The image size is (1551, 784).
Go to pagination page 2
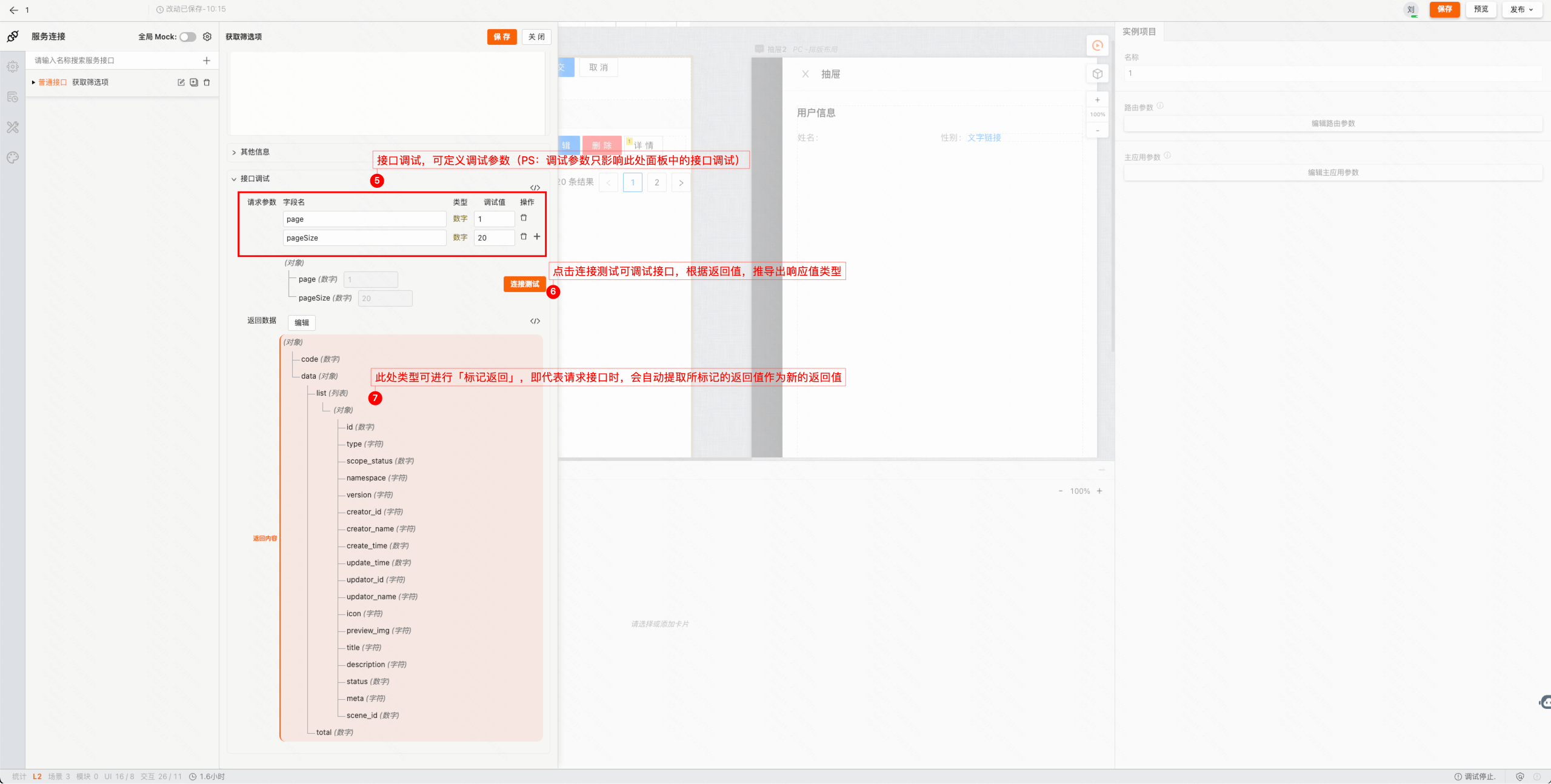tap(657, 182)
